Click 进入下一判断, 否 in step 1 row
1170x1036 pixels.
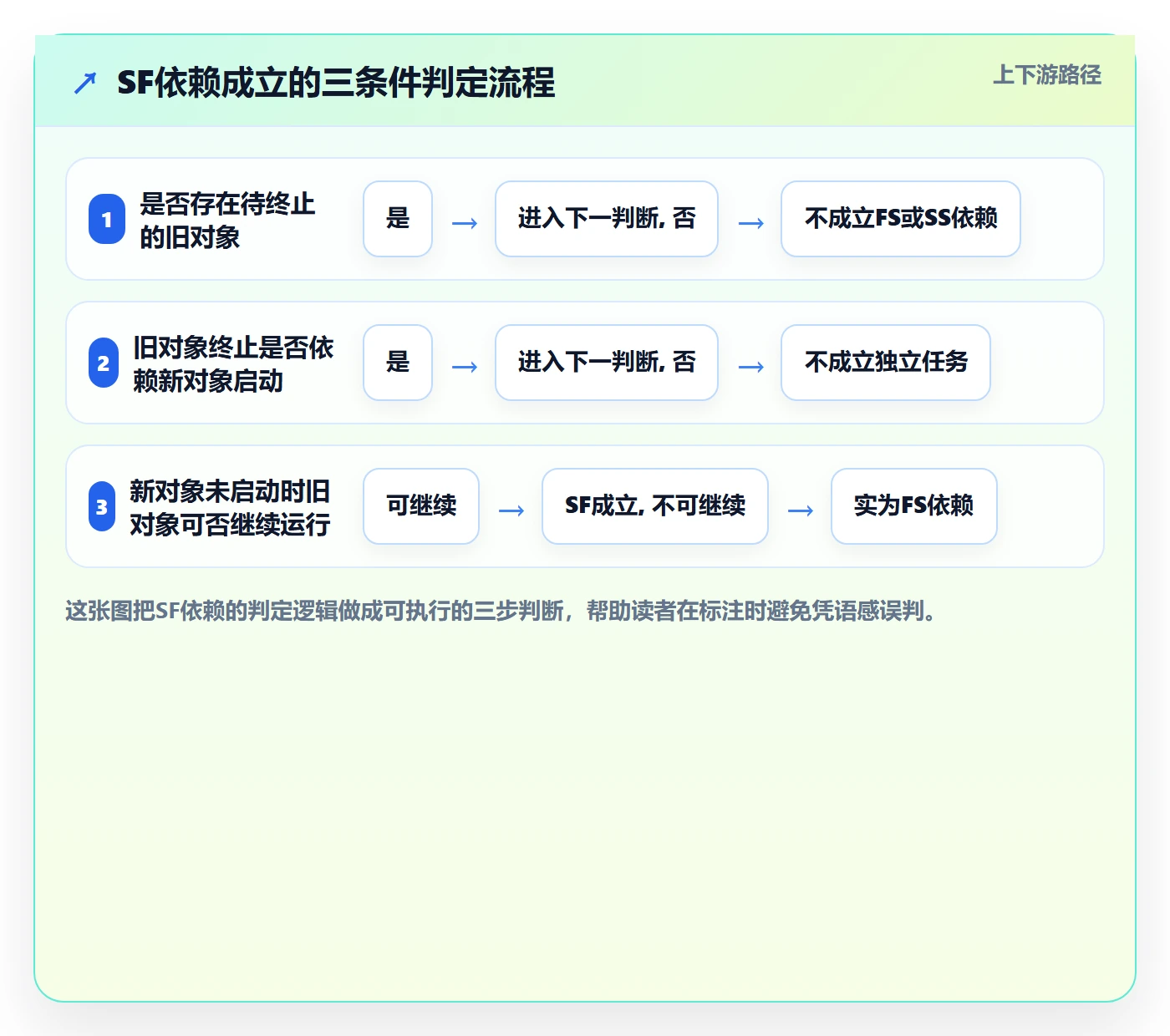coord(607,219)
